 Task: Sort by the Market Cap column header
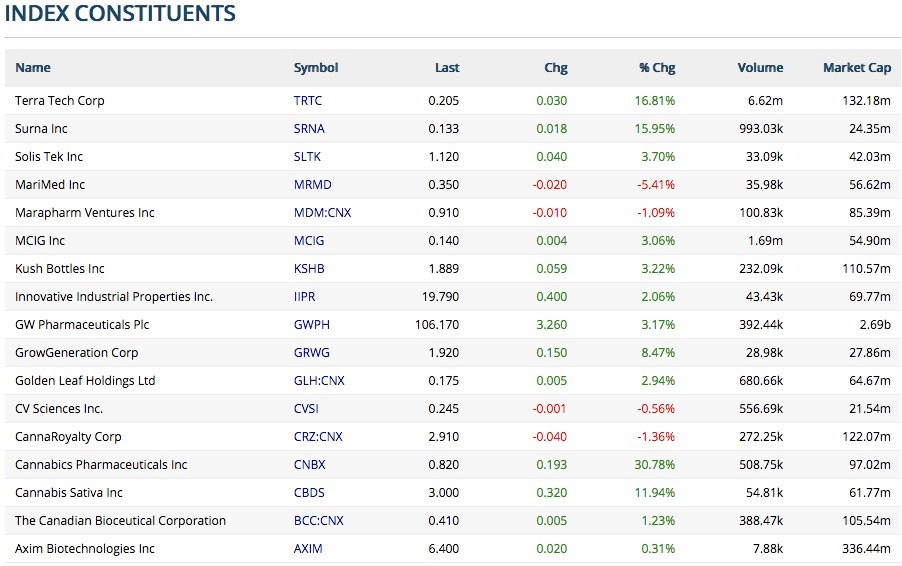[857, 67]
